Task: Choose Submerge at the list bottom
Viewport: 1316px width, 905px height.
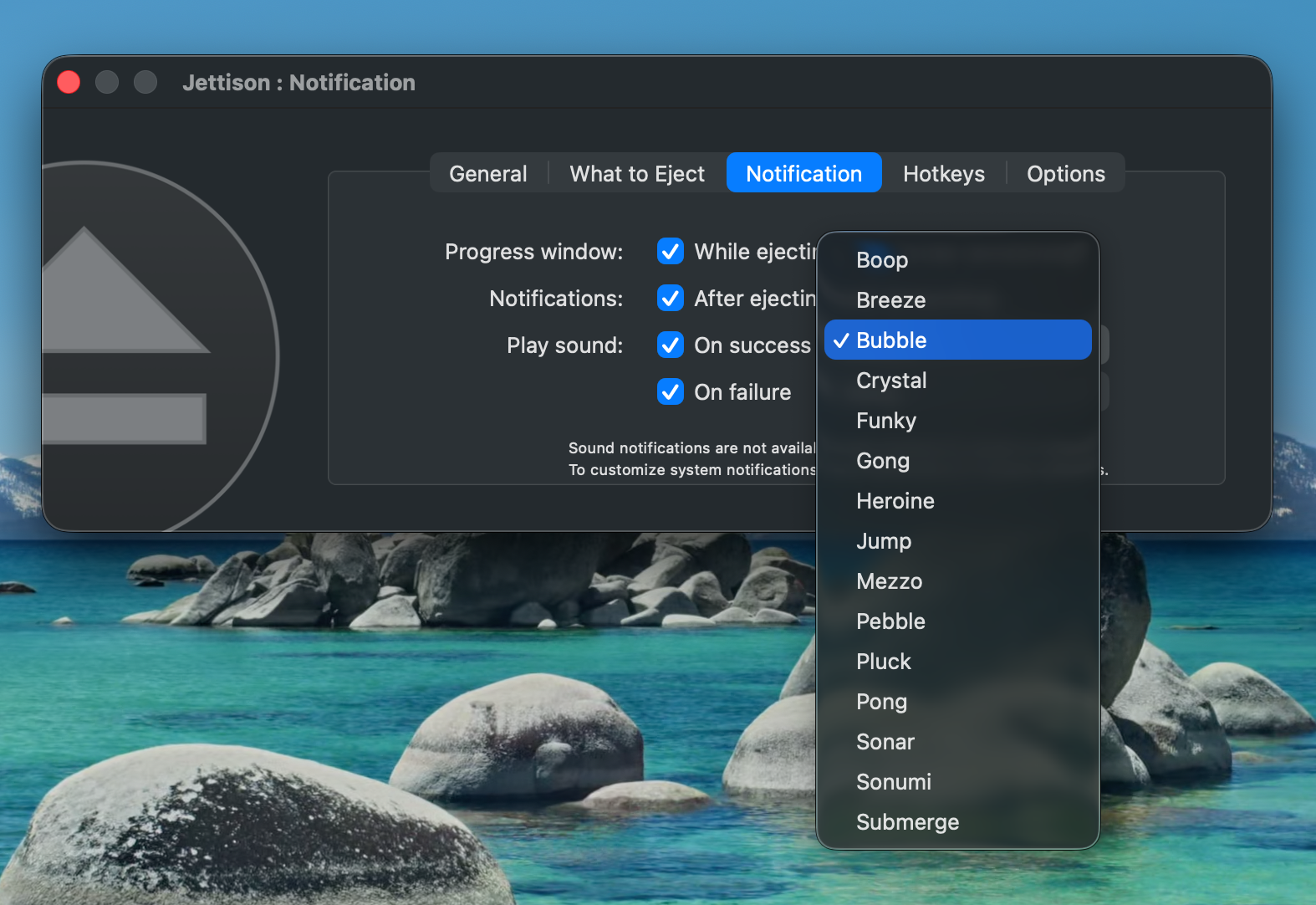Action: click(x=958, y=822)
